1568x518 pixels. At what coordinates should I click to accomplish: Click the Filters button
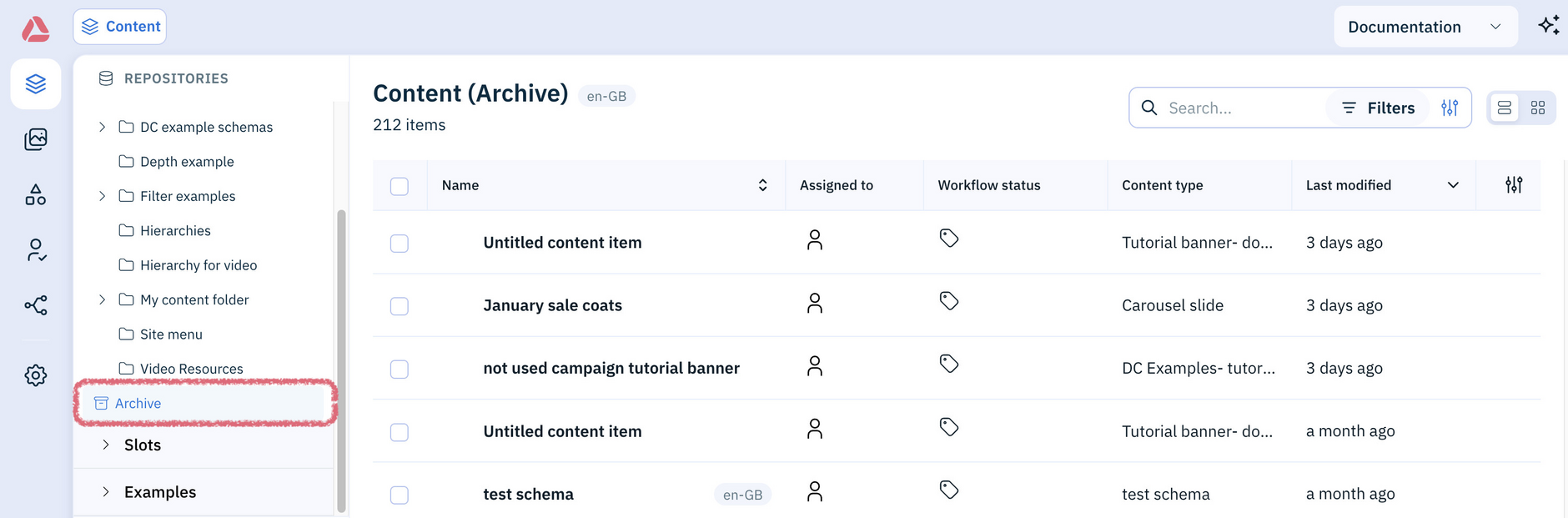1378,108
